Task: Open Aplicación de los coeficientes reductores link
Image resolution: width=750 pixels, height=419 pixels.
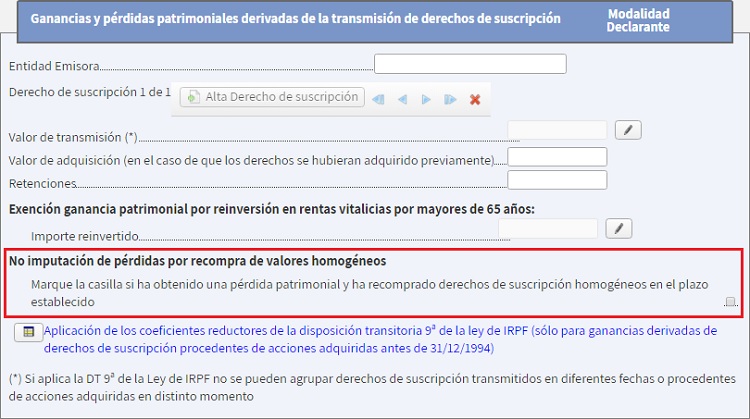Action: [380, 339]
